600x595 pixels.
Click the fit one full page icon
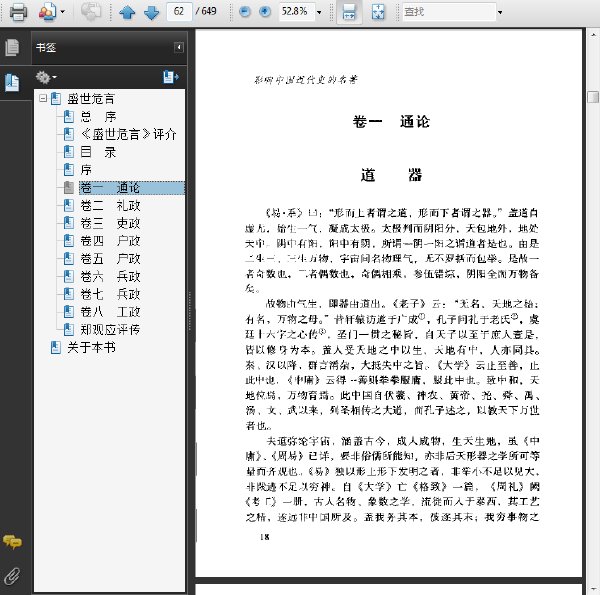378,12
